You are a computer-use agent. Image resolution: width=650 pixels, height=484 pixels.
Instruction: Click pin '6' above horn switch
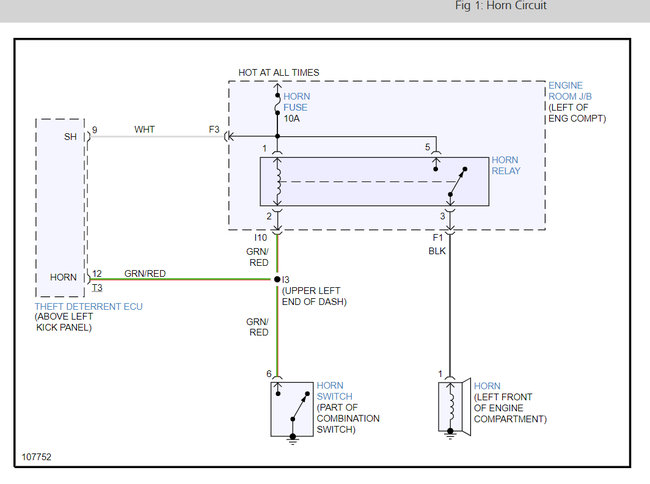click(269, 374)
